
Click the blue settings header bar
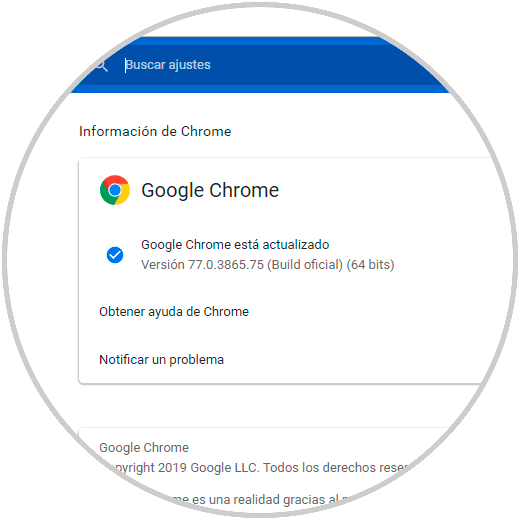(x=260, y=65)
